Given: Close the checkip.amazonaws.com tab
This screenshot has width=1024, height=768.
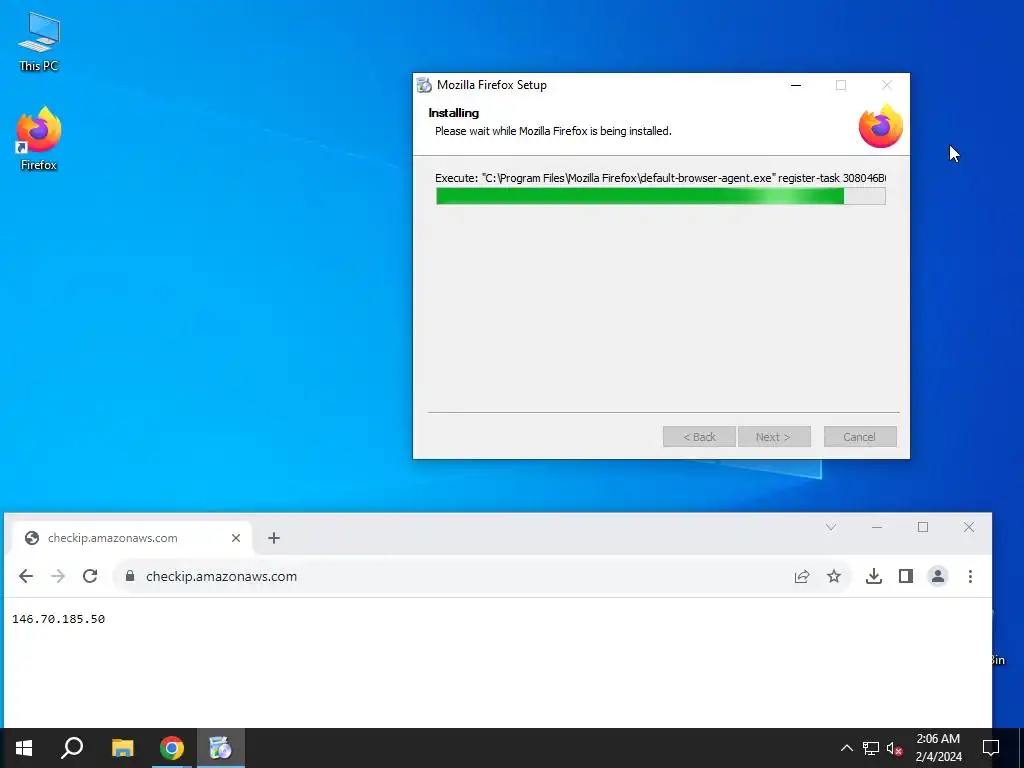Looking at the screenshot, I should pos(236,538).
